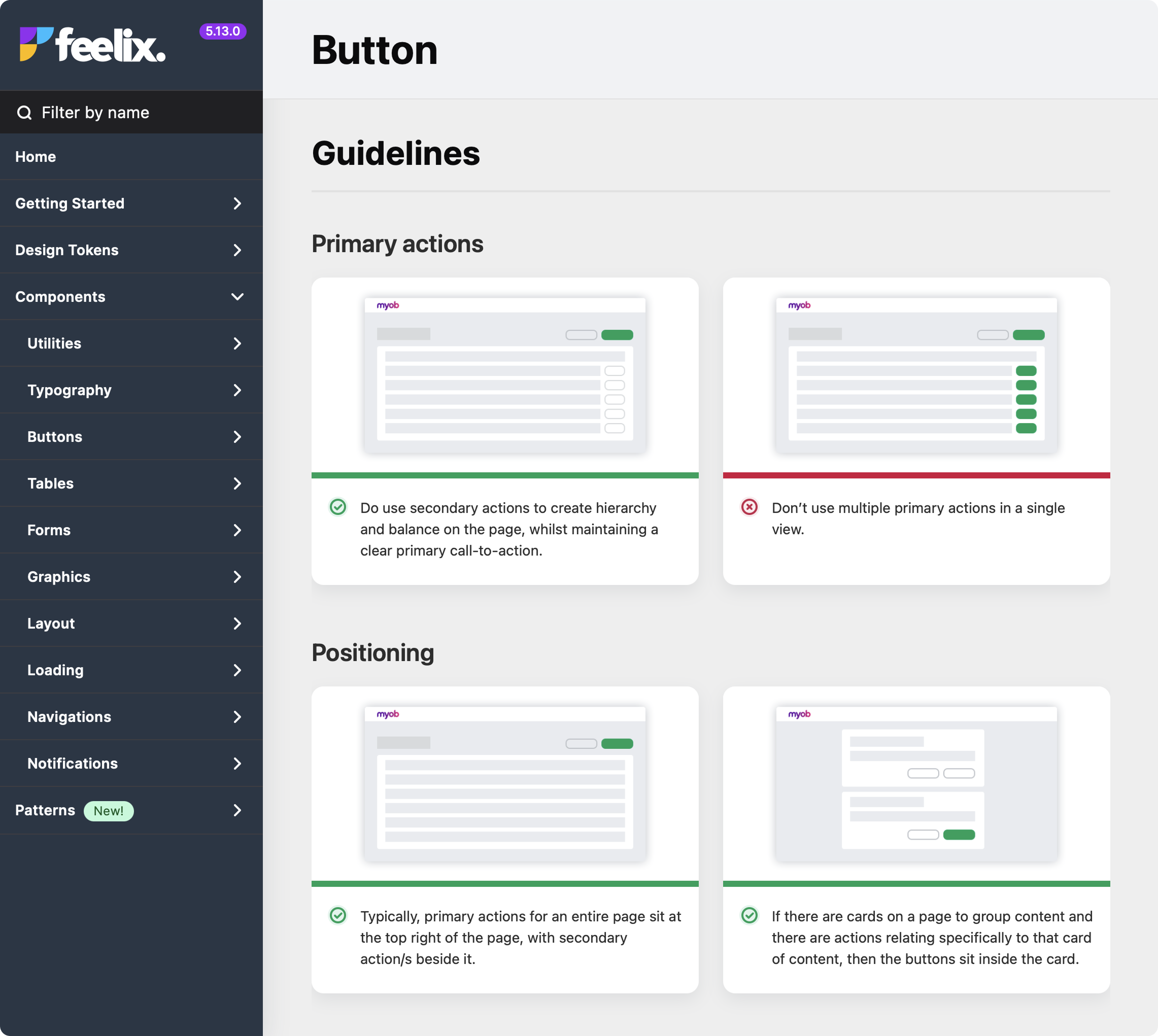Open the Home menu item

pos(36,157)
